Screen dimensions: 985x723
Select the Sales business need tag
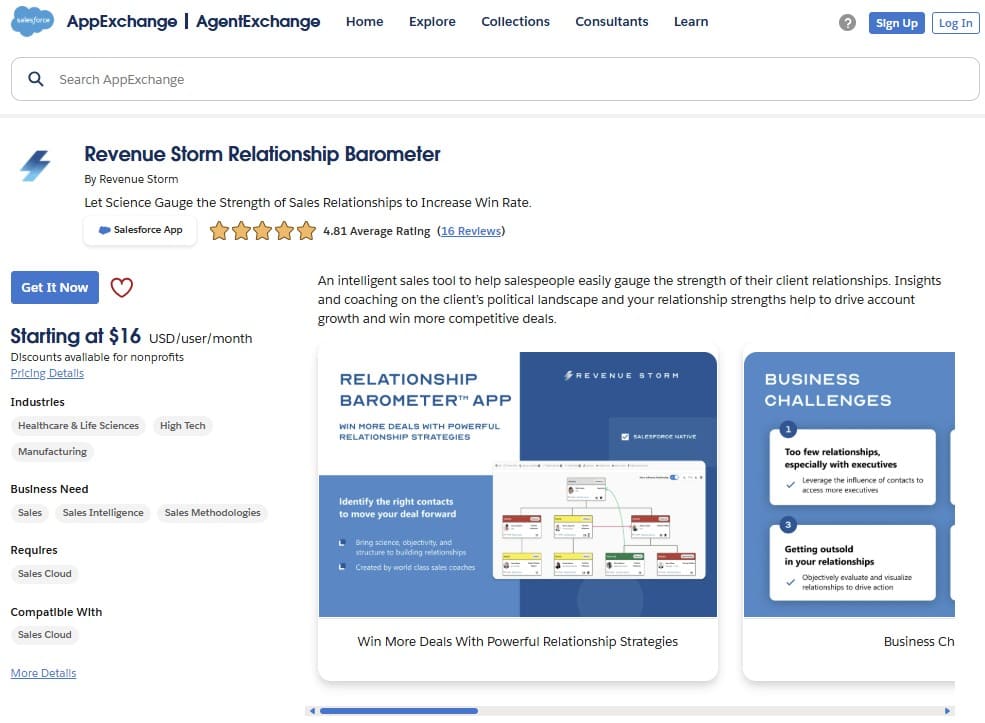(x=30, y=513)
